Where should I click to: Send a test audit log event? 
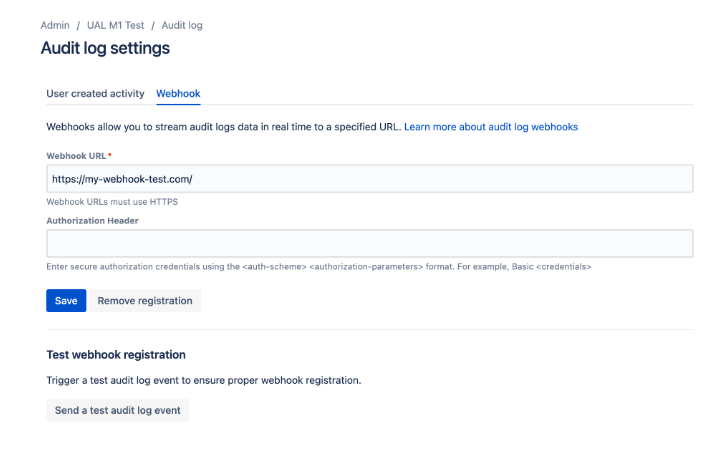[x=117, y=410]
